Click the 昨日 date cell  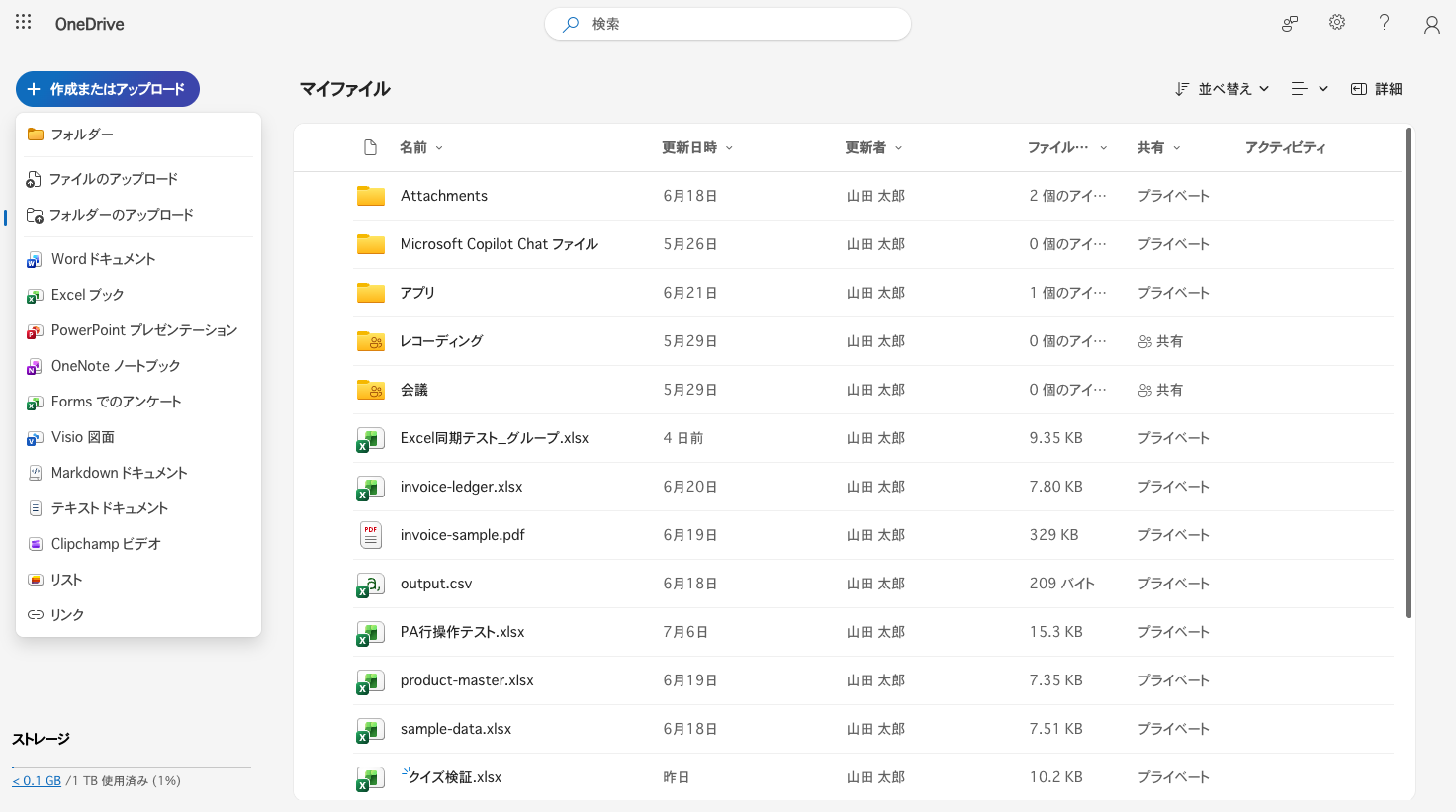(x=677, y=777)
